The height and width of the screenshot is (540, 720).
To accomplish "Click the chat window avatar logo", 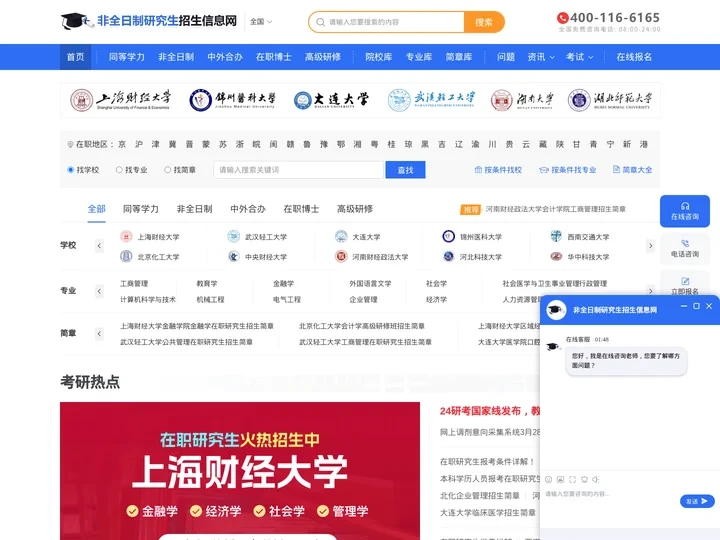I will 556,310.
